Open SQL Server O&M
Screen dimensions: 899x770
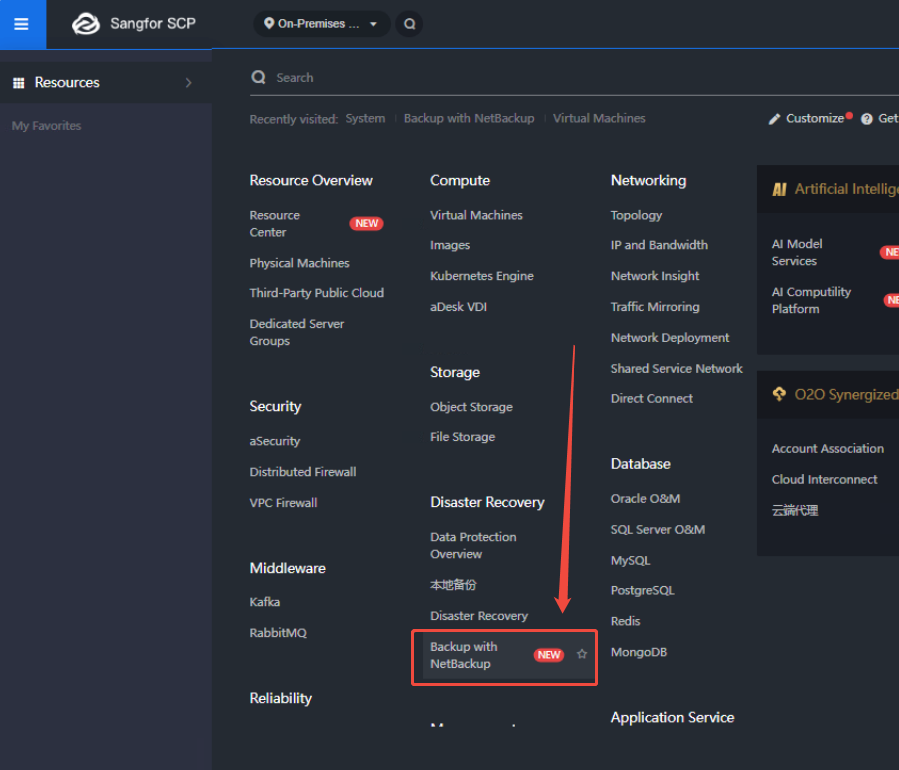[x=658, y=530]
